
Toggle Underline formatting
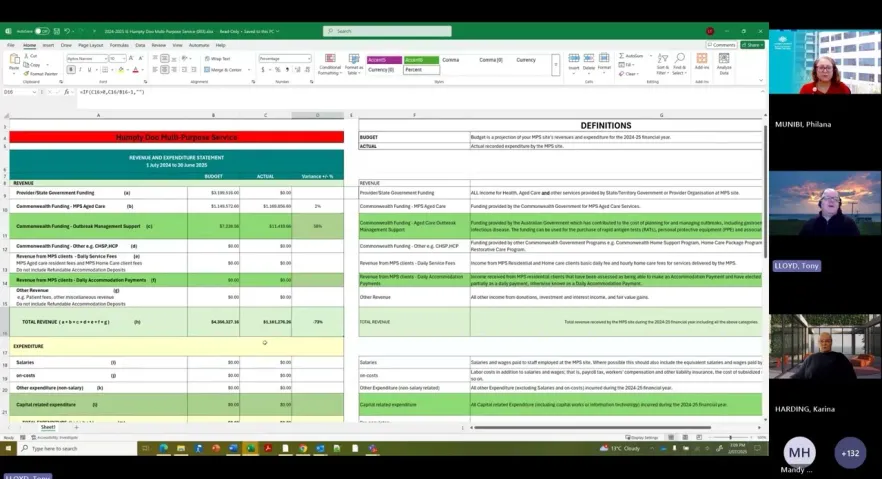(89, 70)
